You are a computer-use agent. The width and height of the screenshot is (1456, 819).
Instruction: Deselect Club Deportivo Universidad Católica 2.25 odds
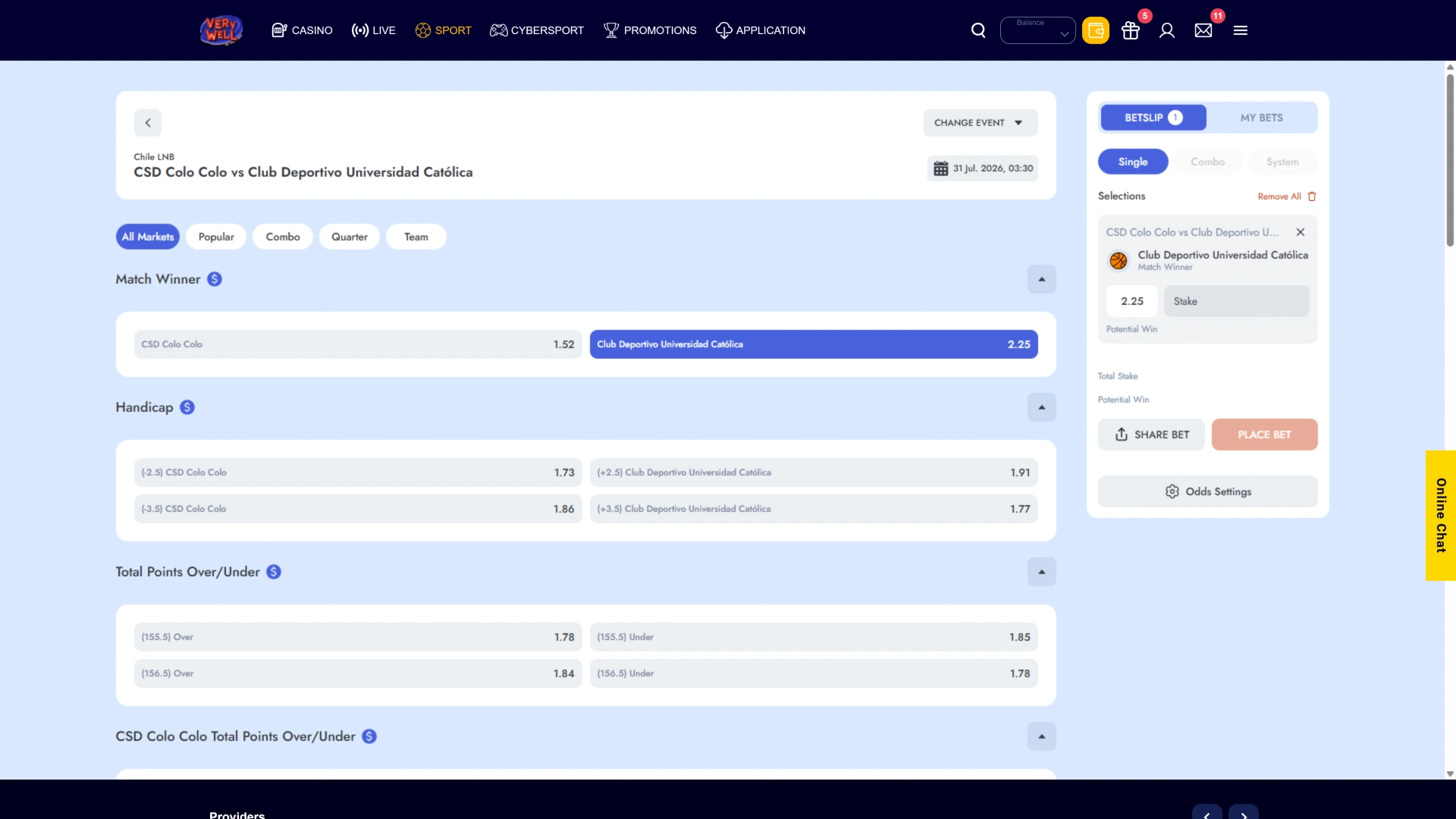(x=814, y=344)
